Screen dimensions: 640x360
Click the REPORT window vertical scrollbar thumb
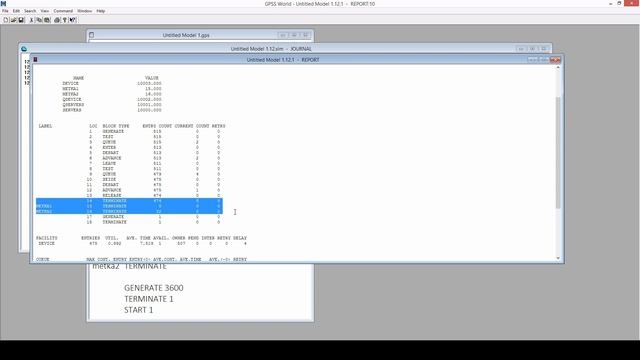coord(558,153)
